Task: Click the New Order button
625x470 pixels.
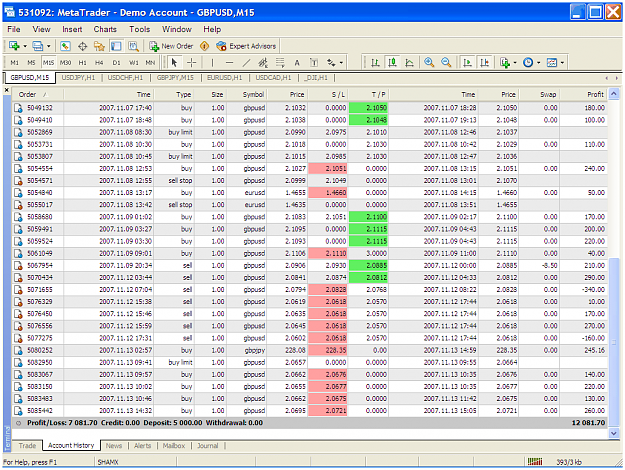Action: pyautogui.click(x=171, y=46)
